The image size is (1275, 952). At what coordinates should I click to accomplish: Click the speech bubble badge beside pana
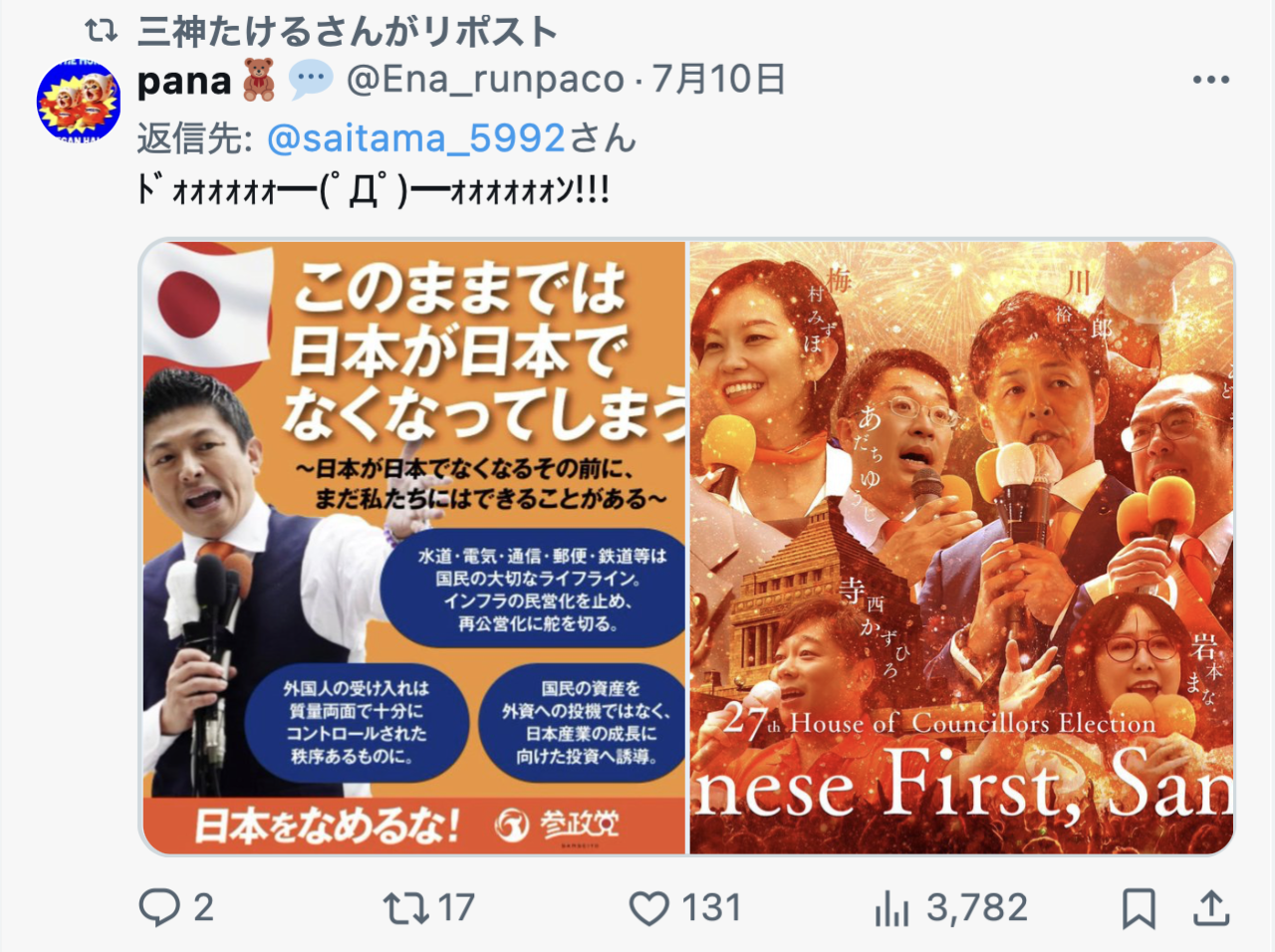(311, 80)
